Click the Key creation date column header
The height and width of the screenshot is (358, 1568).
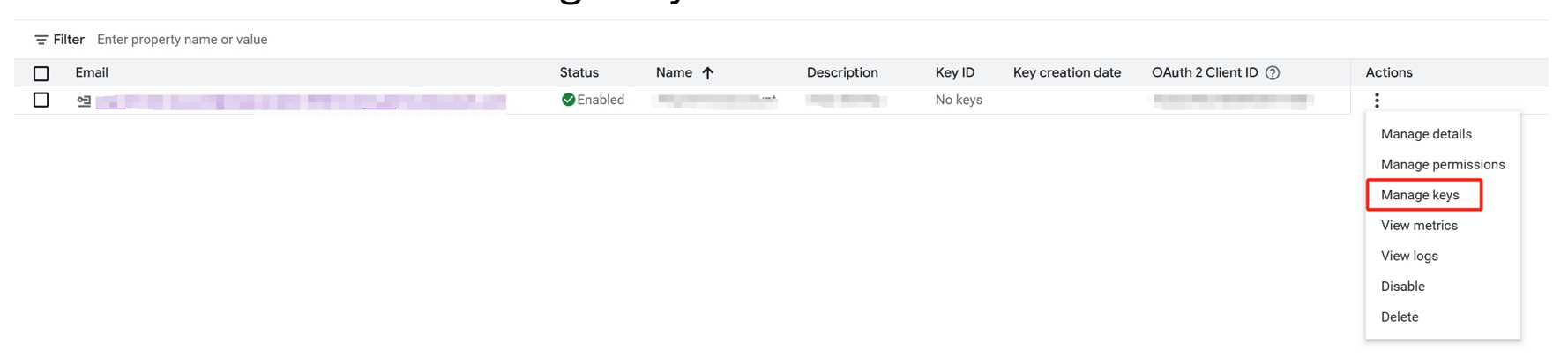[1067, 72]
